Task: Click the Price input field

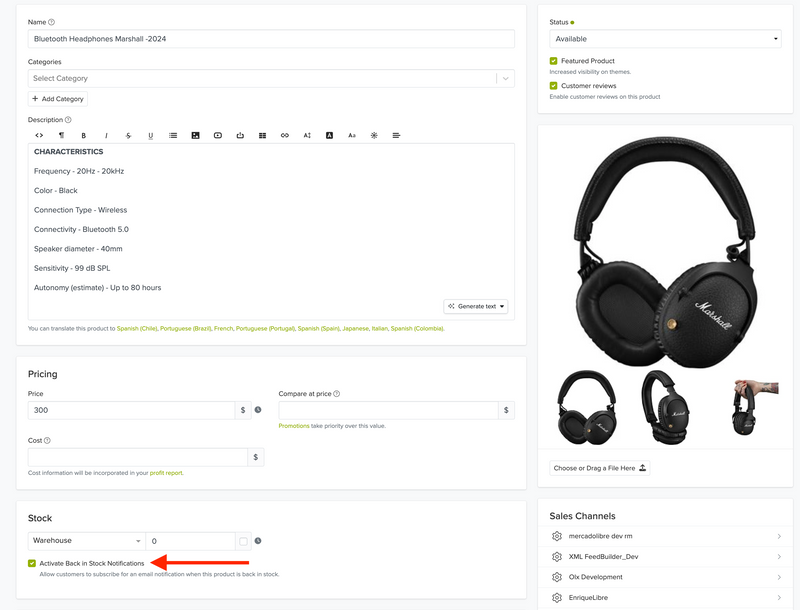Action: 132,410
